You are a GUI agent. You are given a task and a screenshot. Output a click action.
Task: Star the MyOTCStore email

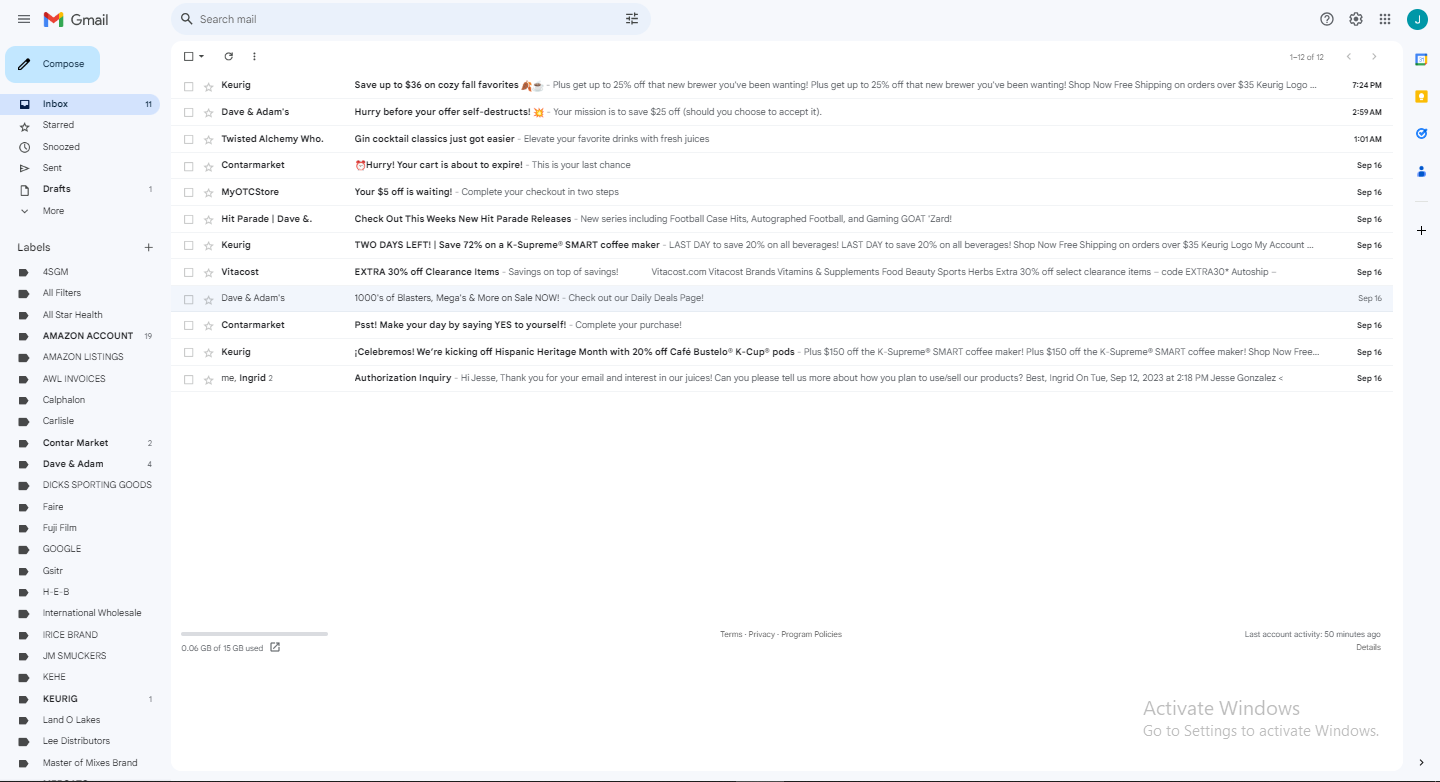(x=208, y=193)
